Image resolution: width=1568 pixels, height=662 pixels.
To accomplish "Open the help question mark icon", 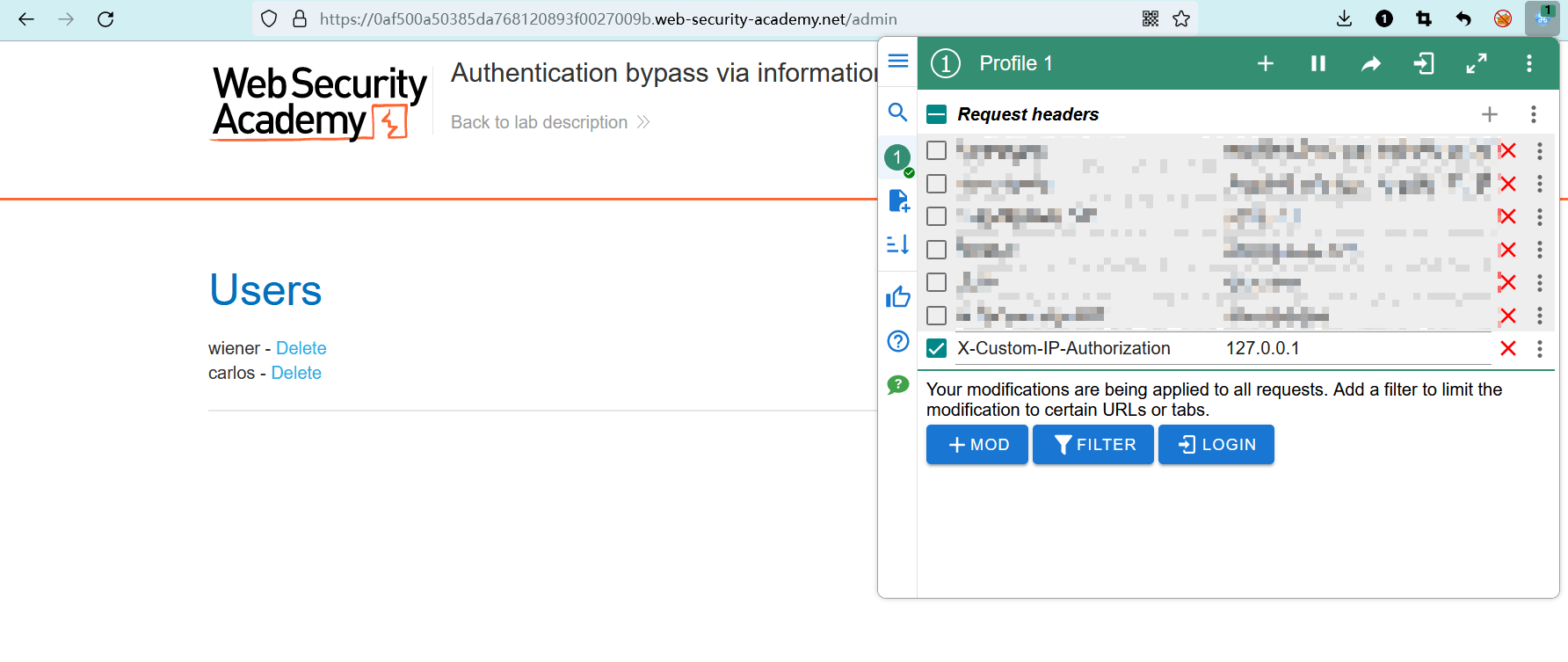I will (x=897, y=341).
